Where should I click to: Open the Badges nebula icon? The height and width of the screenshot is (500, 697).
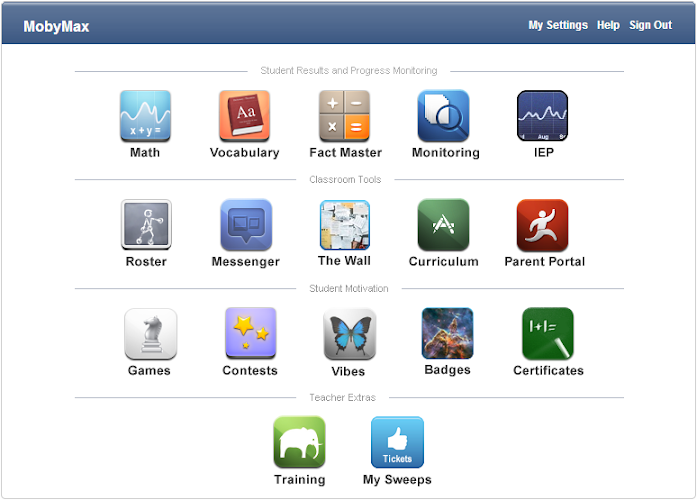tap(448, 333)
